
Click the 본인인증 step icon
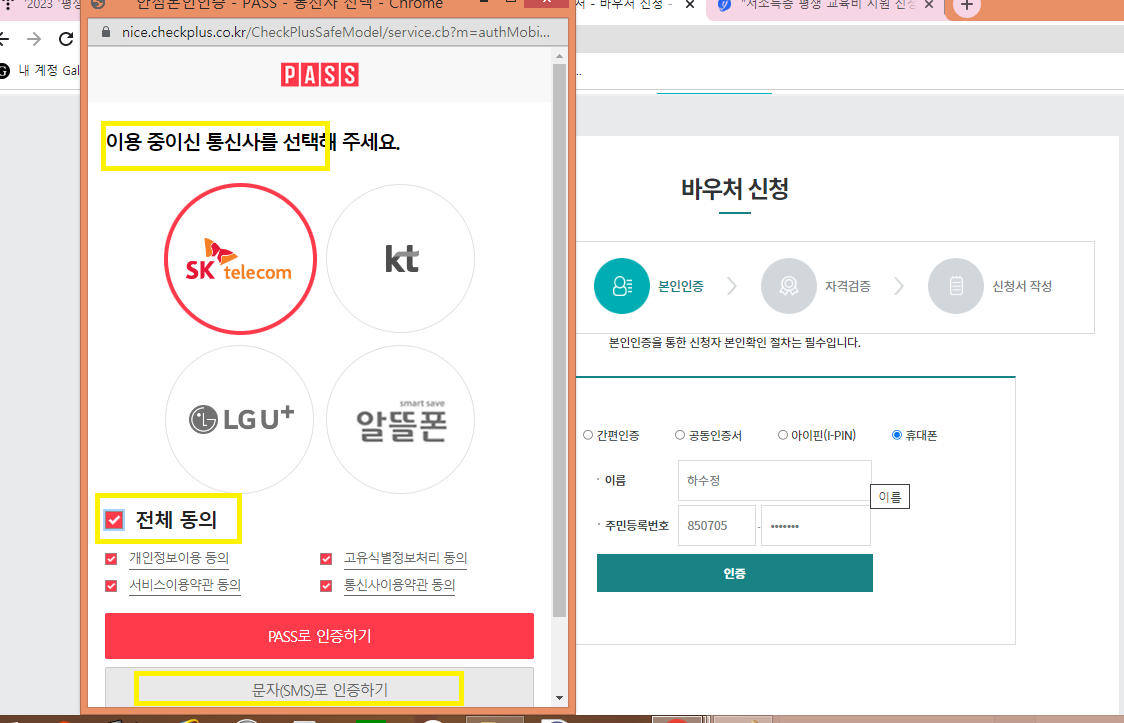pyautogui.click(x=621, y=286)
